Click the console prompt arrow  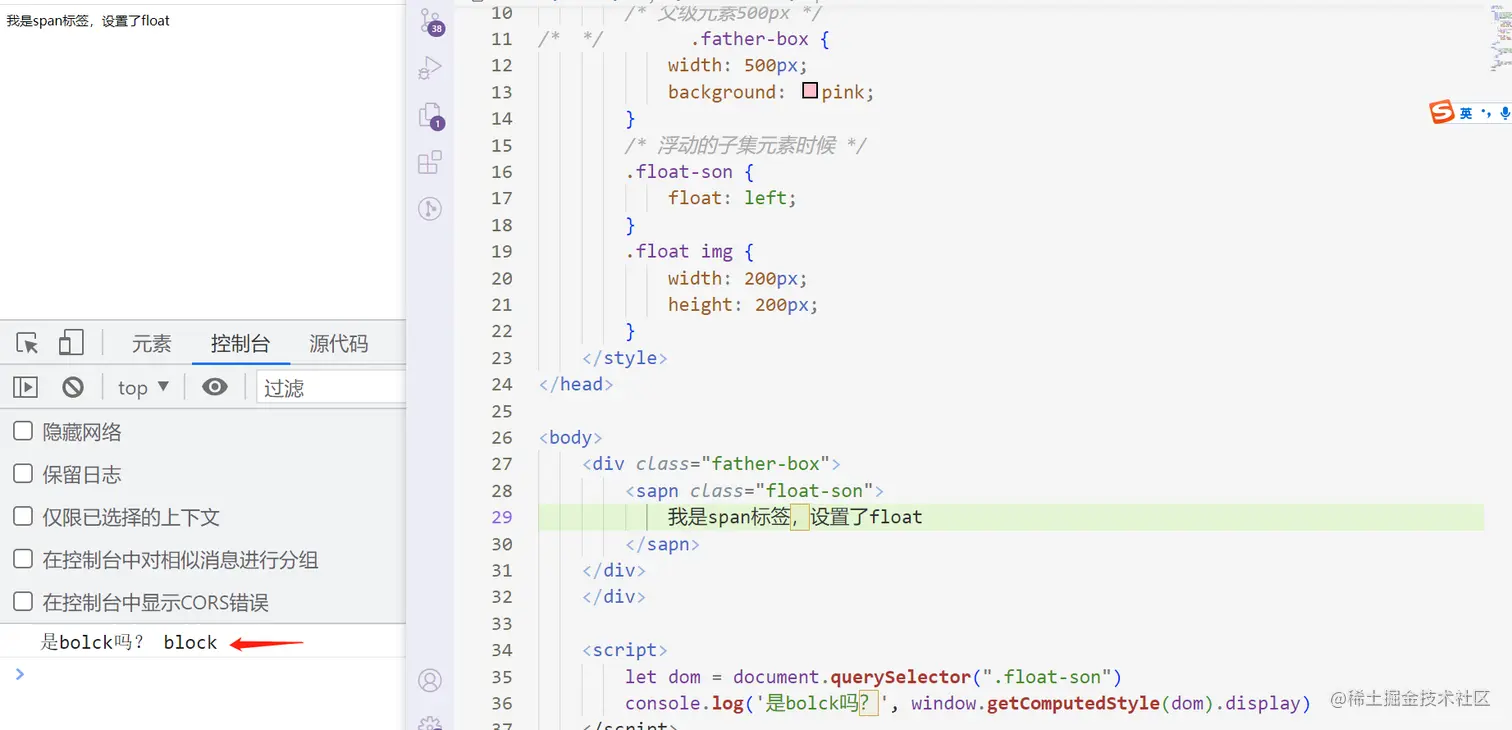(19, 674)
